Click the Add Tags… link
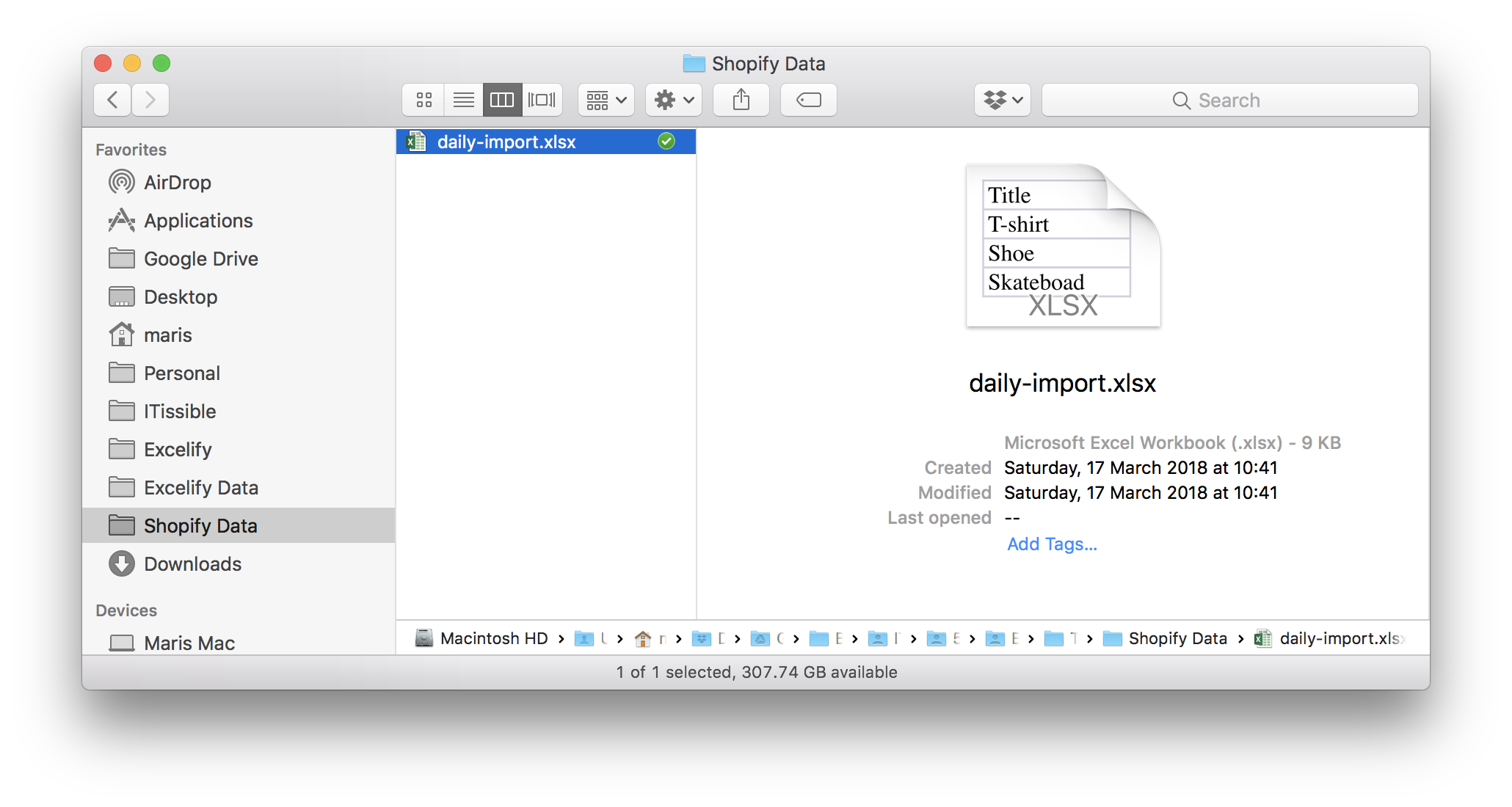The image size is (1512, 807). click(1052, 544)
